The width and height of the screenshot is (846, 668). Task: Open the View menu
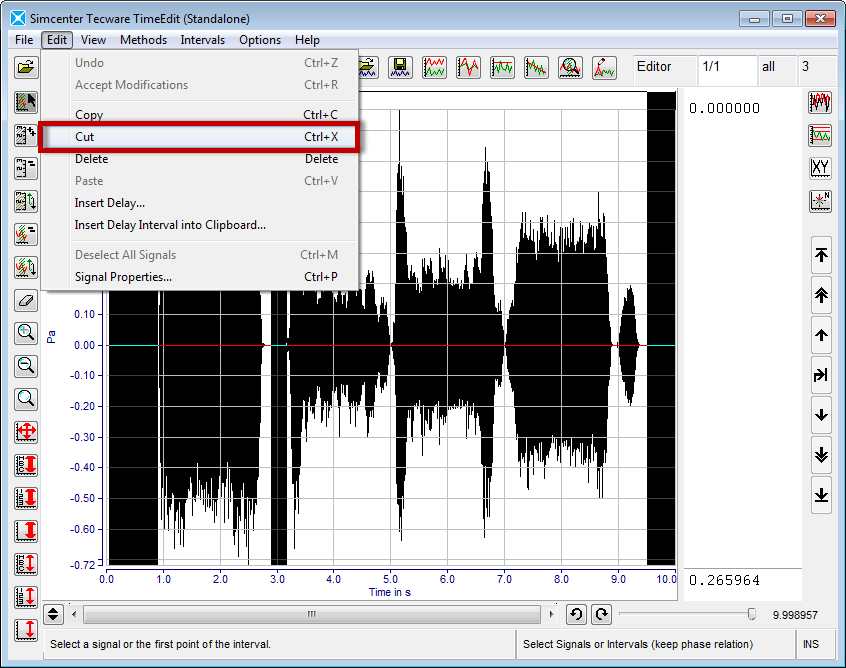click(x=93, y=40)
